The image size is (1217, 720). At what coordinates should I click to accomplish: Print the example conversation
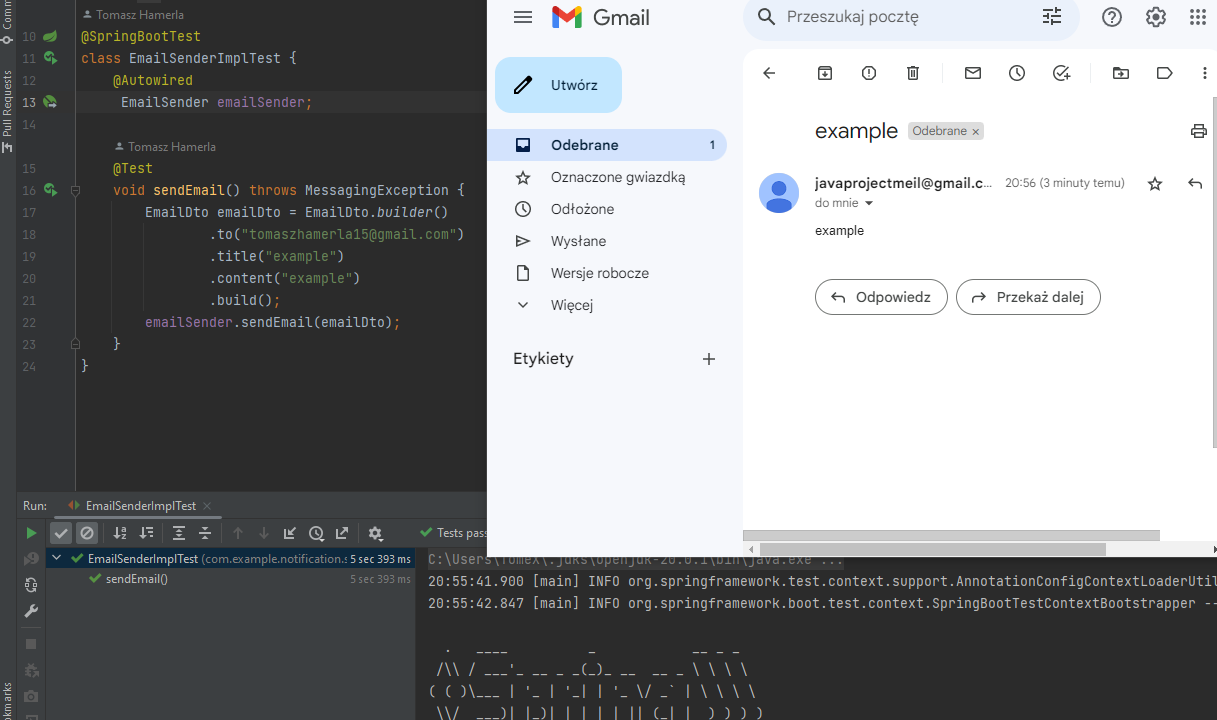[1199, 131]
